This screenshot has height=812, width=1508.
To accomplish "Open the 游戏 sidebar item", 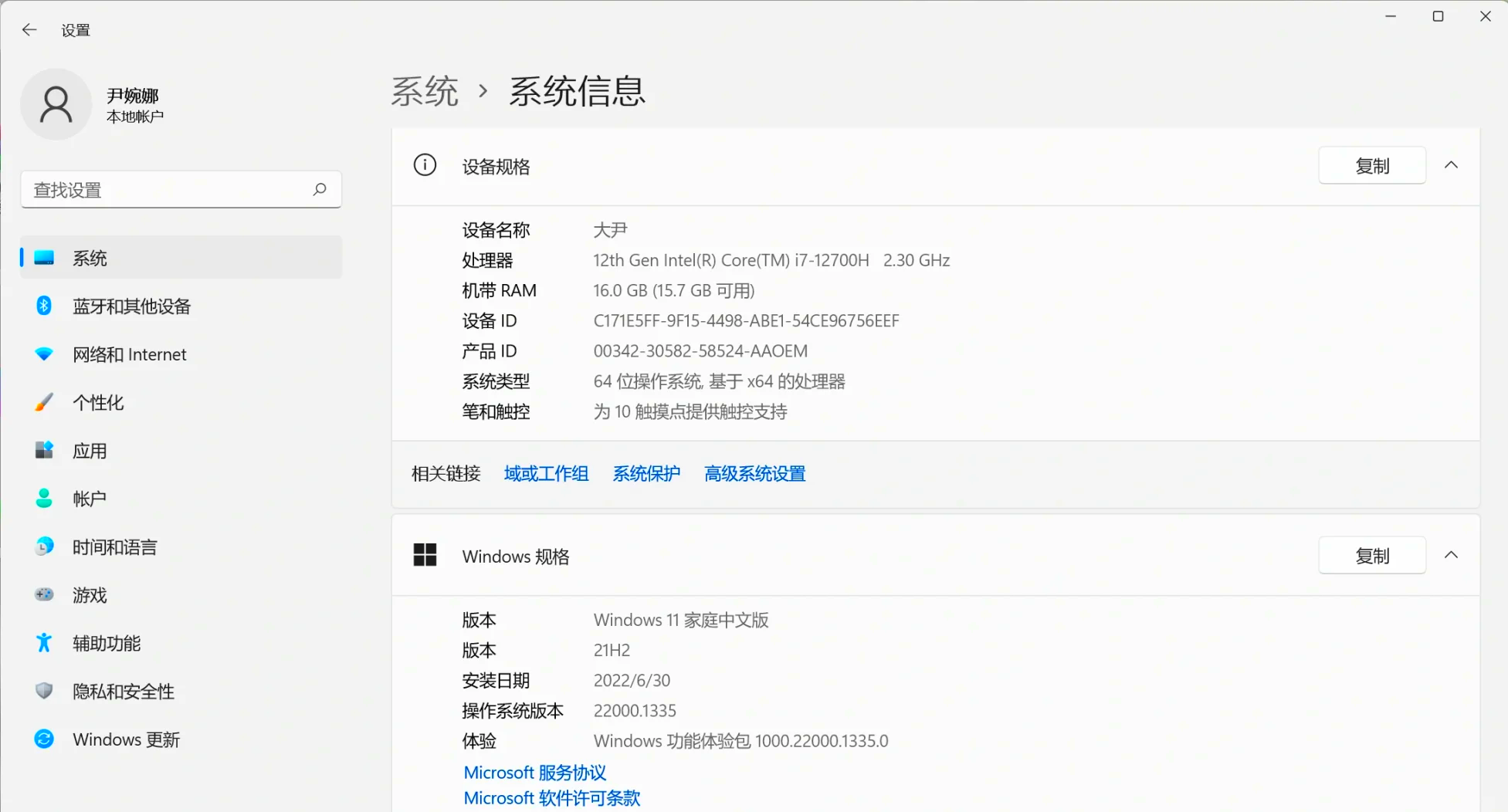I will pyautogui.click(x=181, y=594).
